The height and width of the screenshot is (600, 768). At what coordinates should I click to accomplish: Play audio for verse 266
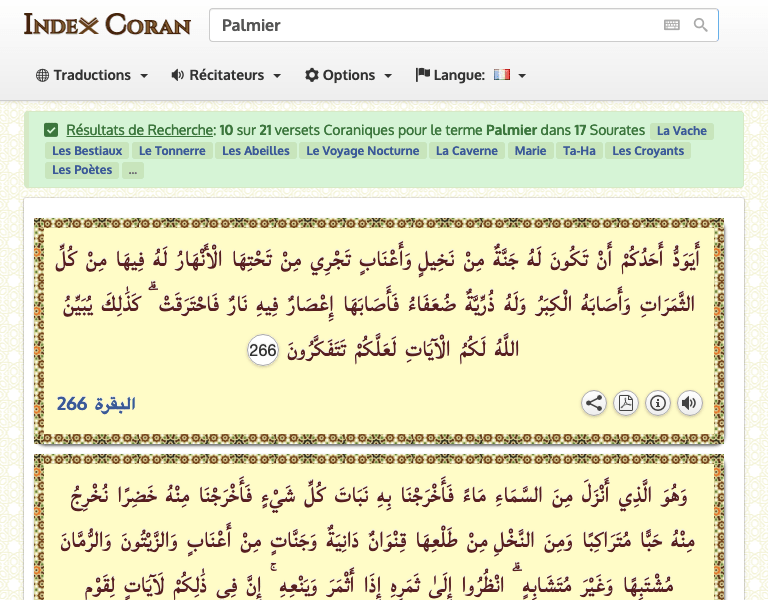pyautogui.click(x=689, y=403)
